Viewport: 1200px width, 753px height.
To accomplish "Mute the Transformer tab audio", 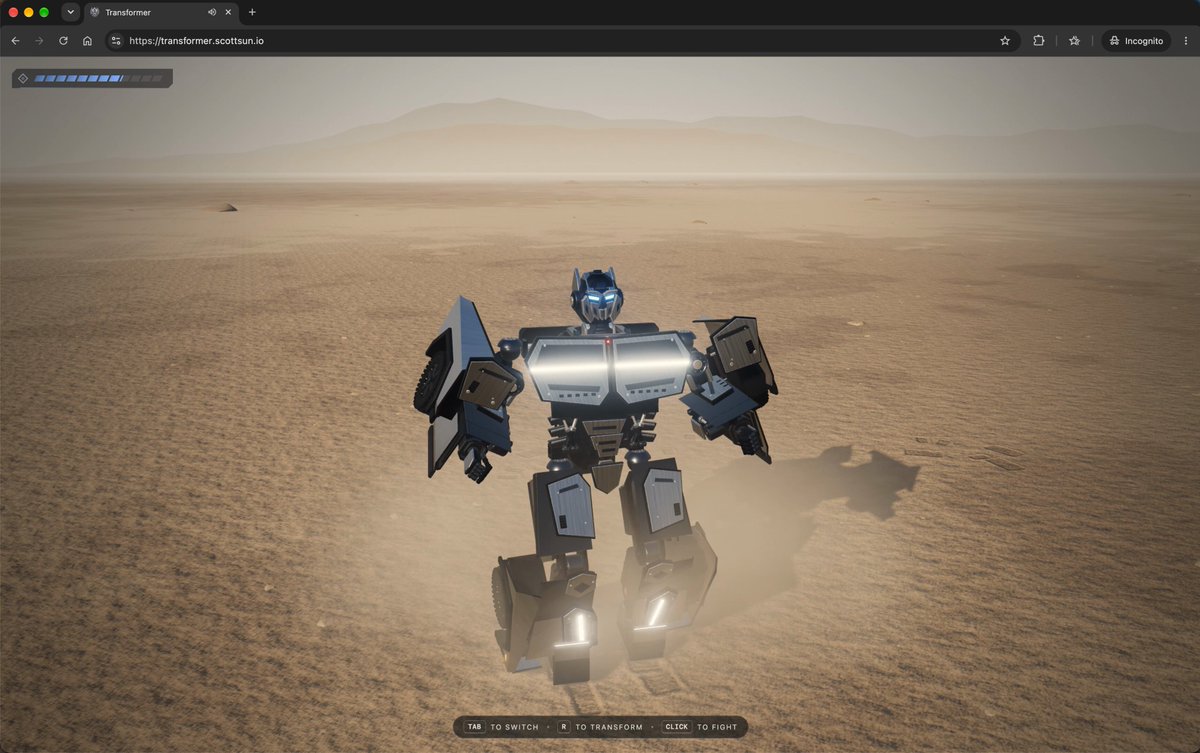I will [212, 12].
